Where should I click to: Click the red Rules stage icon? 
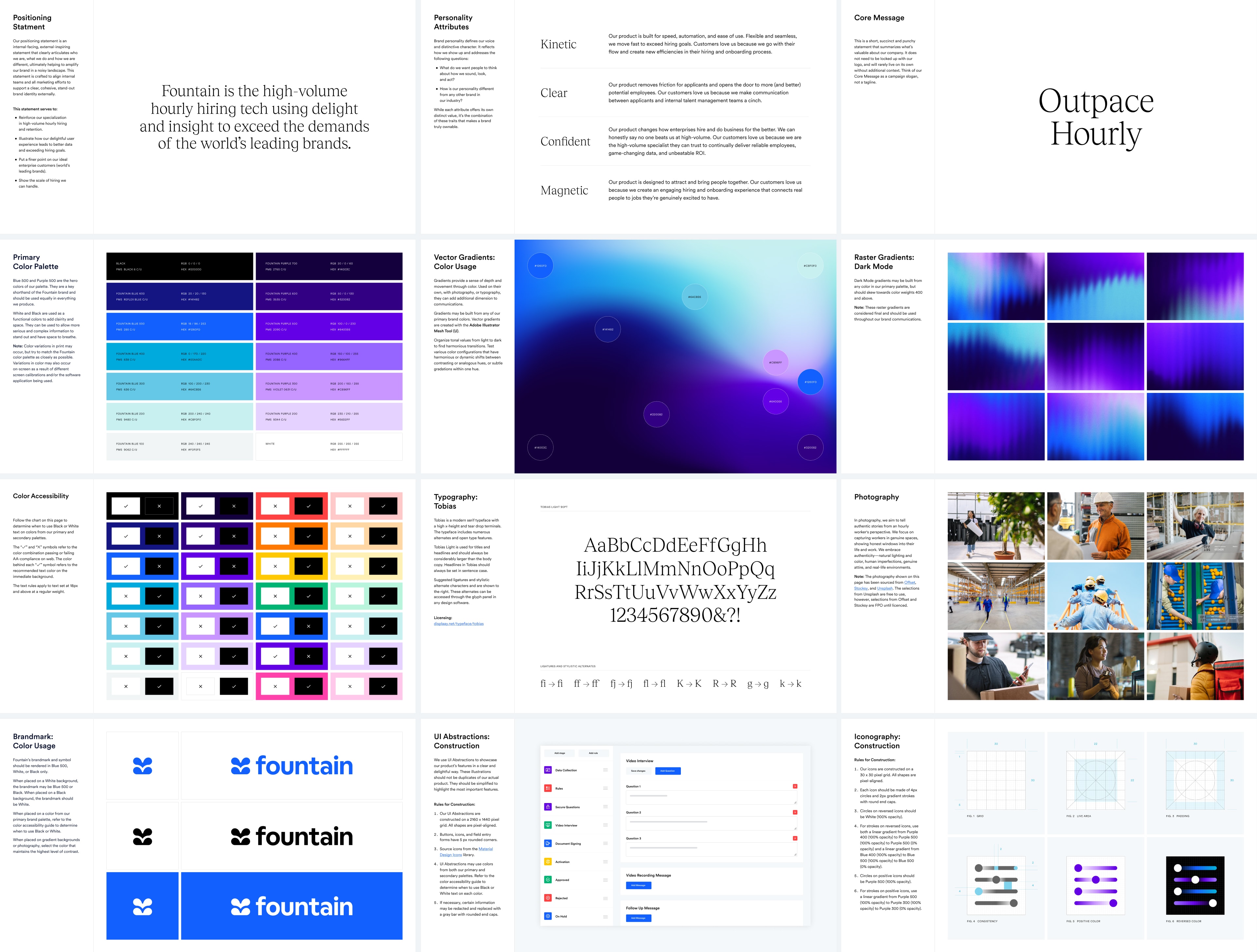click(x=548, y=788)
